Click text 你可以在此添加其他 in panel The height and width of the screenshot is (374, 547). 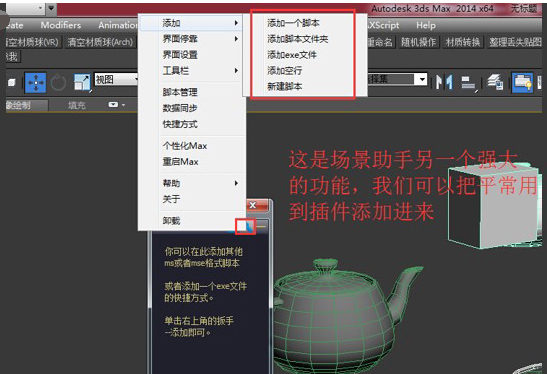[203, 251]
